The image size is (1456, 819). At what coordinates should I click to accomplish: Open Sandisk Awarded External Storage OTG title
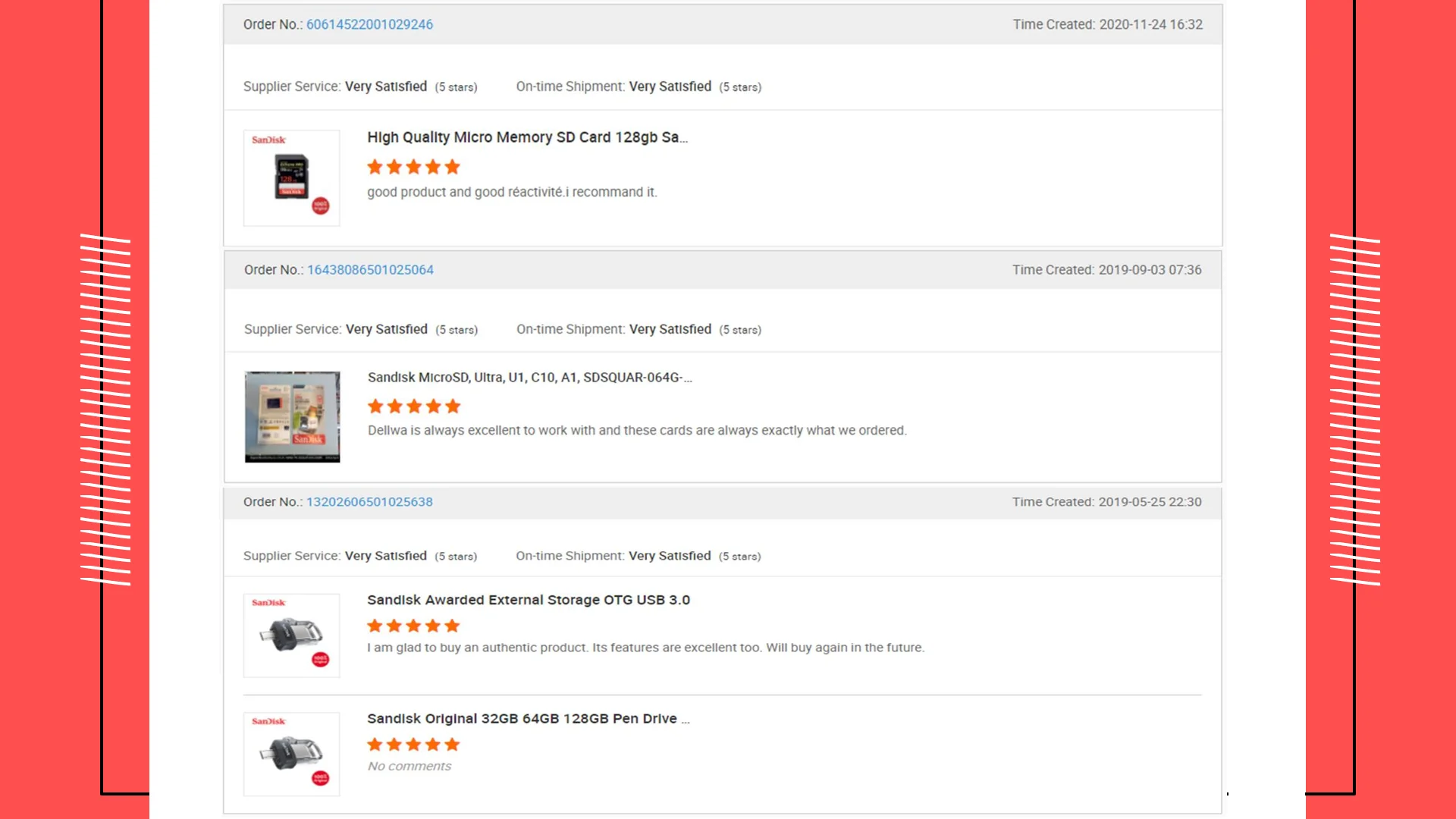coord(529,600)
